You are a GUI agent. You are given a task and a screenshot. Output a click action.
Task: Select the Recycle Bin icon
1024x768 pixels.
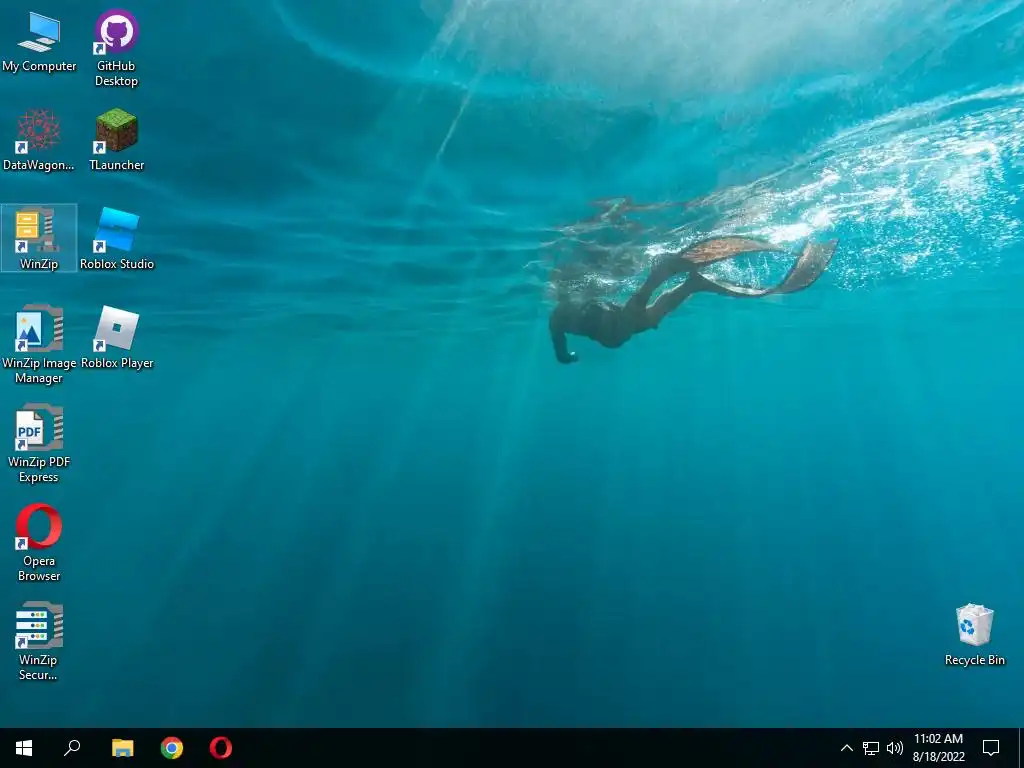point(974,625)
